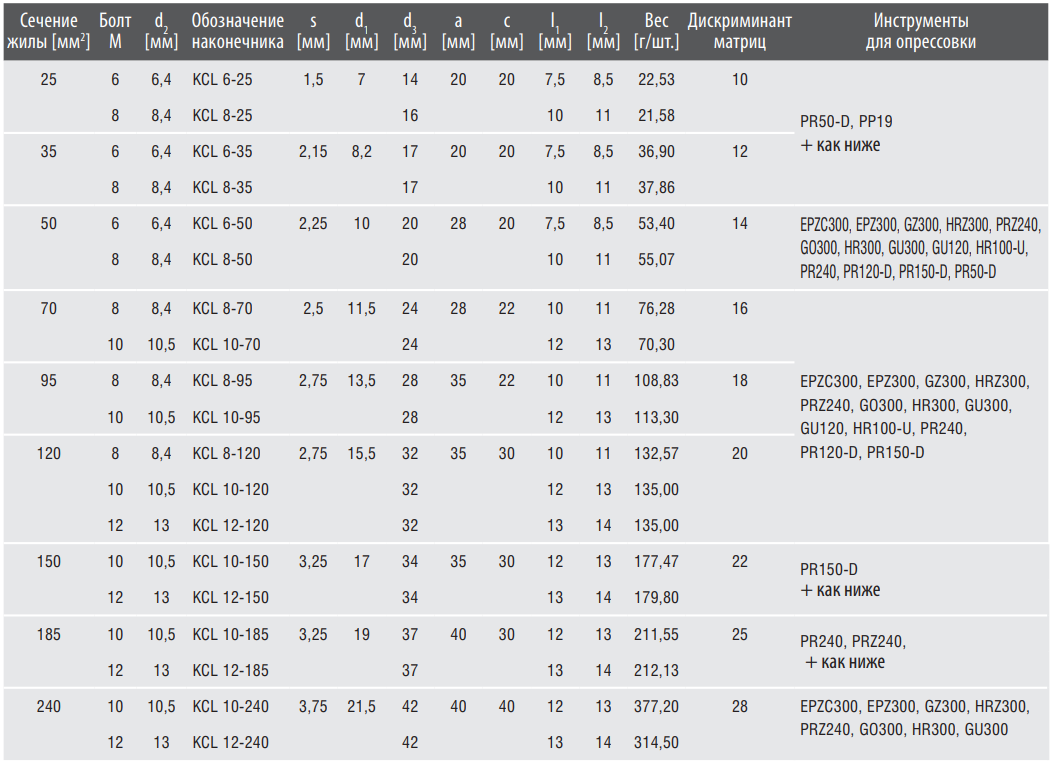The height and width of the screenshot is (764, 1053).
Task: Select the cross-section value 95
Action: pos(48,381)
